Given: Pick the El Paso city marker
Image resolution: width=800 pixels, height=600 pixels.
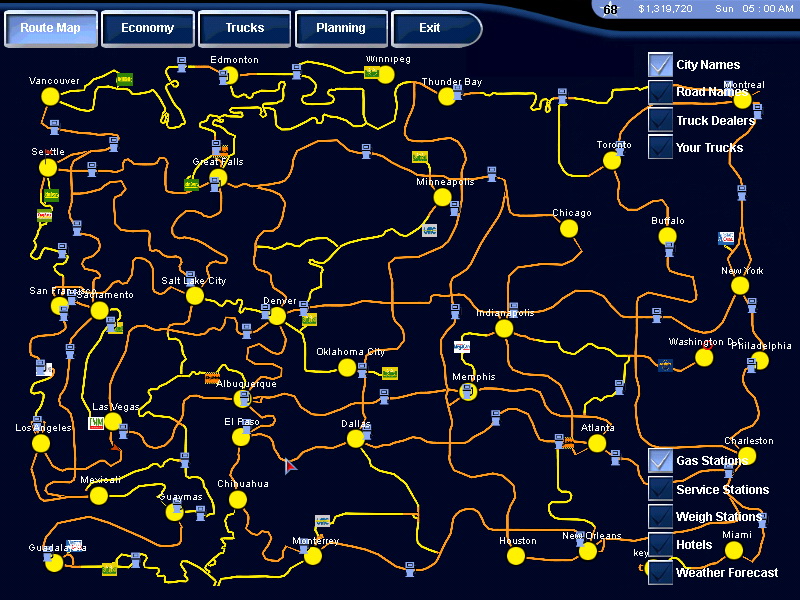Looking at the screenshot, I should (x=241, y=437).
